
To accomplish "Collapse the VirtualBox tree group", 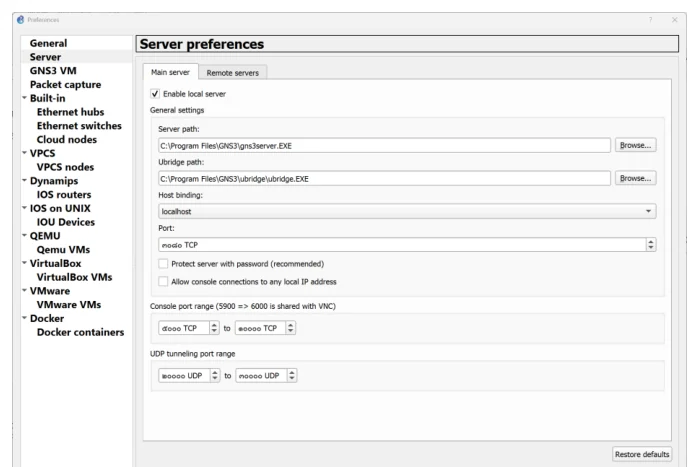I will pyautogui.click(x=25, y=263).
